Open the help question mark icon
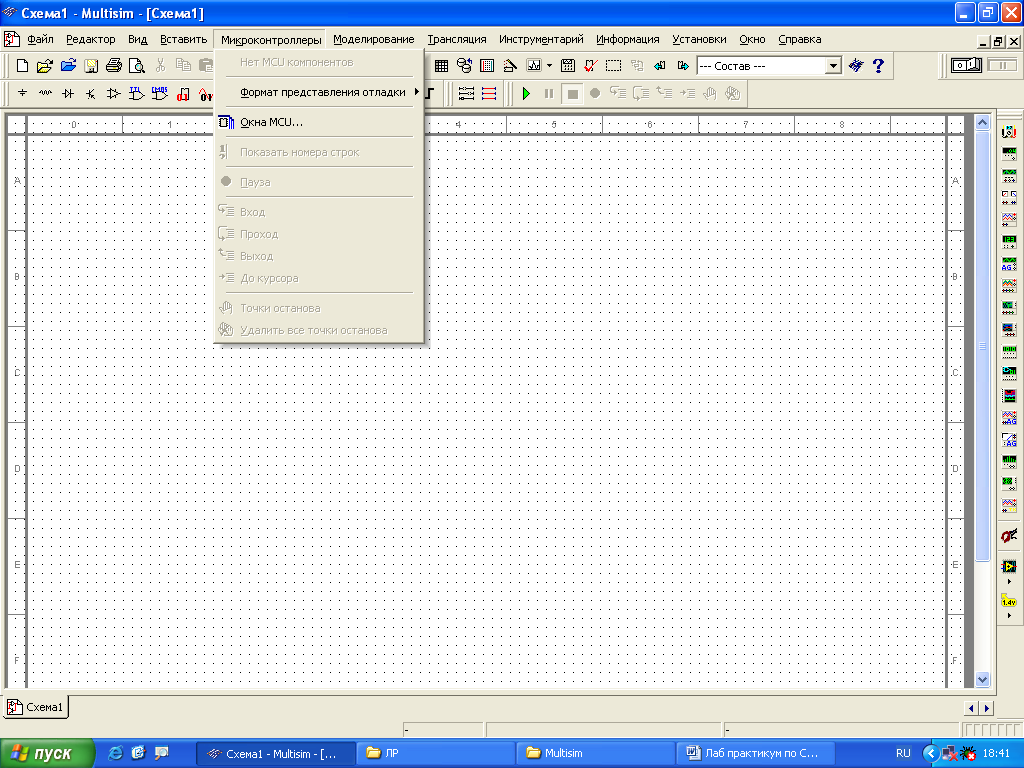The height and width of the screenshot is (768, 1024). (x=878, y=65)
